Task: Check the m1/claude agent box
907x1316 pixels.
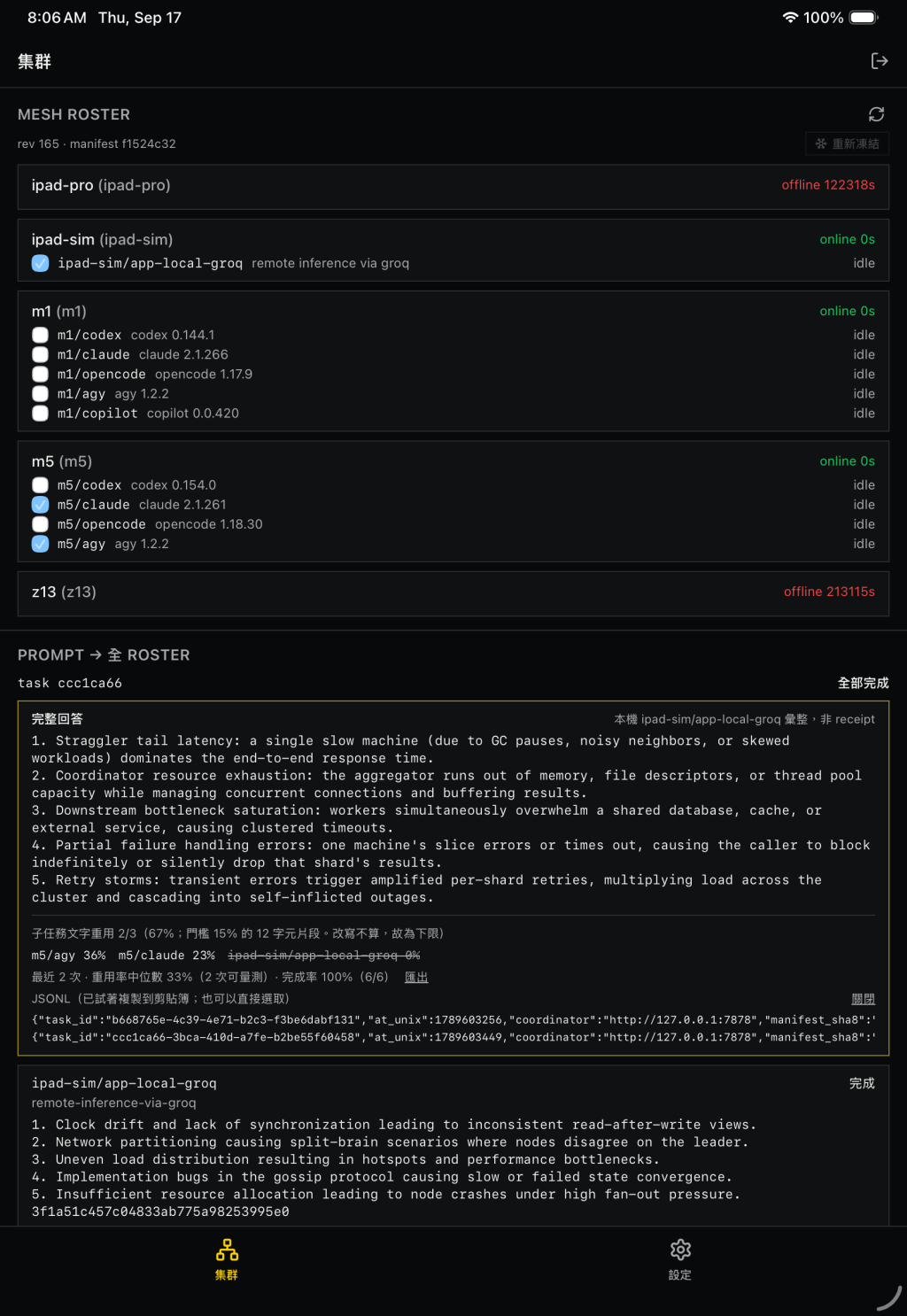Action: (x=40, y=354)
